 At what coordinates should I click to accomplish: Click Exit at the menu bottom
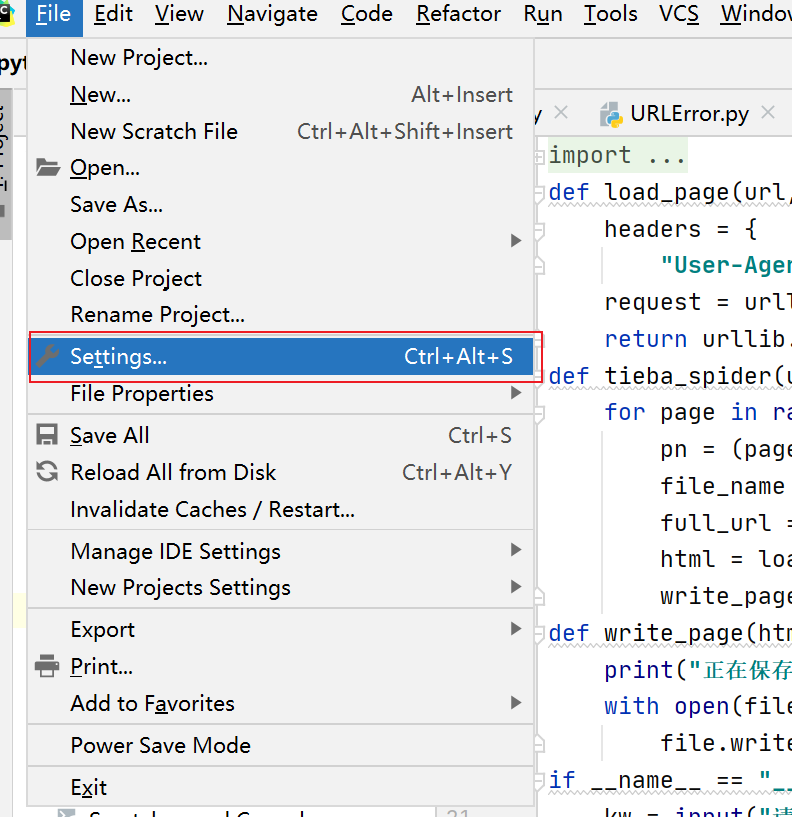pyautogui.click(x=88, y=787)
